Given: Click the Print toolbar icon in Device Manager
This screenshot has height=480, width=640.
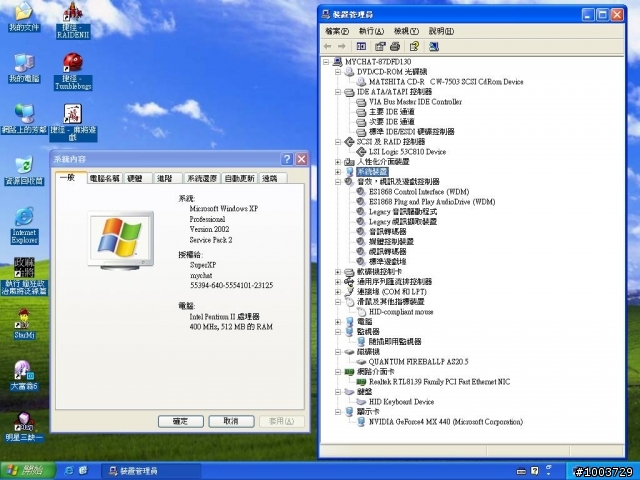Looking at the screenshot, I should pyautogui.click(x=395, y=47).
